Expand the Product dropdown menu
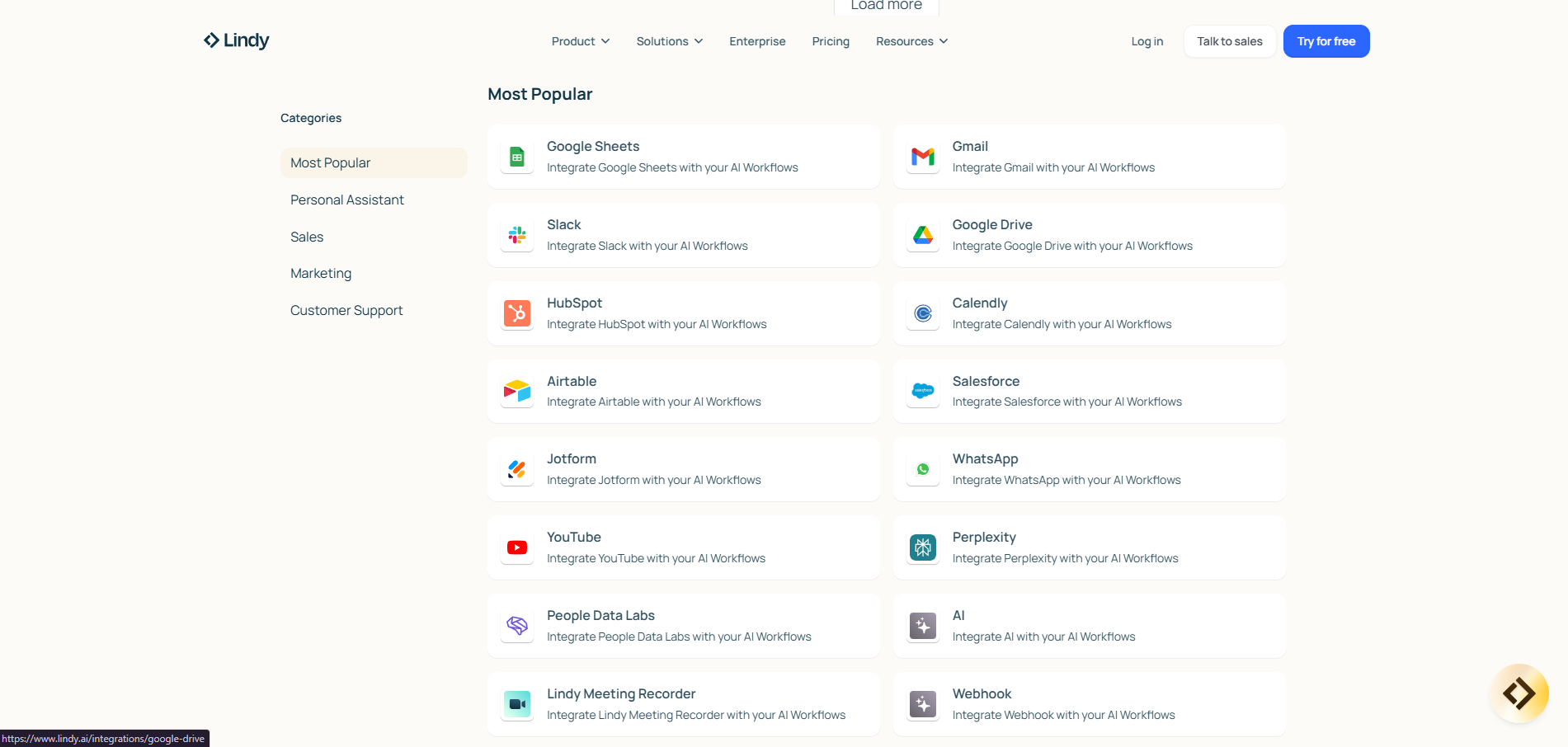1568x747 pixels. [581, 41]
